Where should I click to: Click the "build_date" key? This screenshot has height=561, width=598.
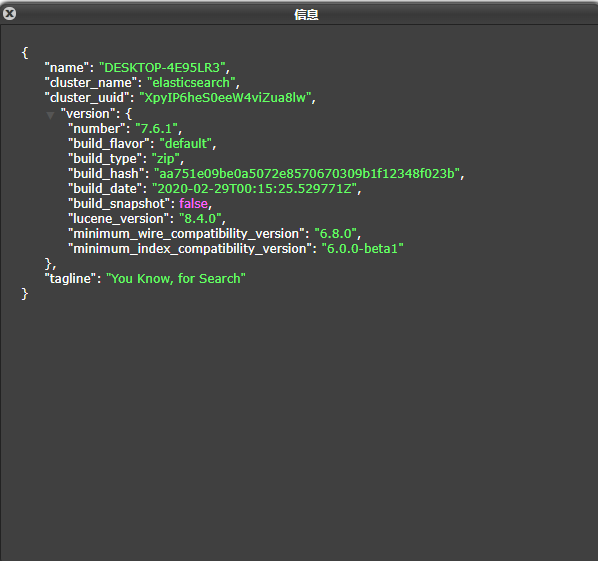105,189
